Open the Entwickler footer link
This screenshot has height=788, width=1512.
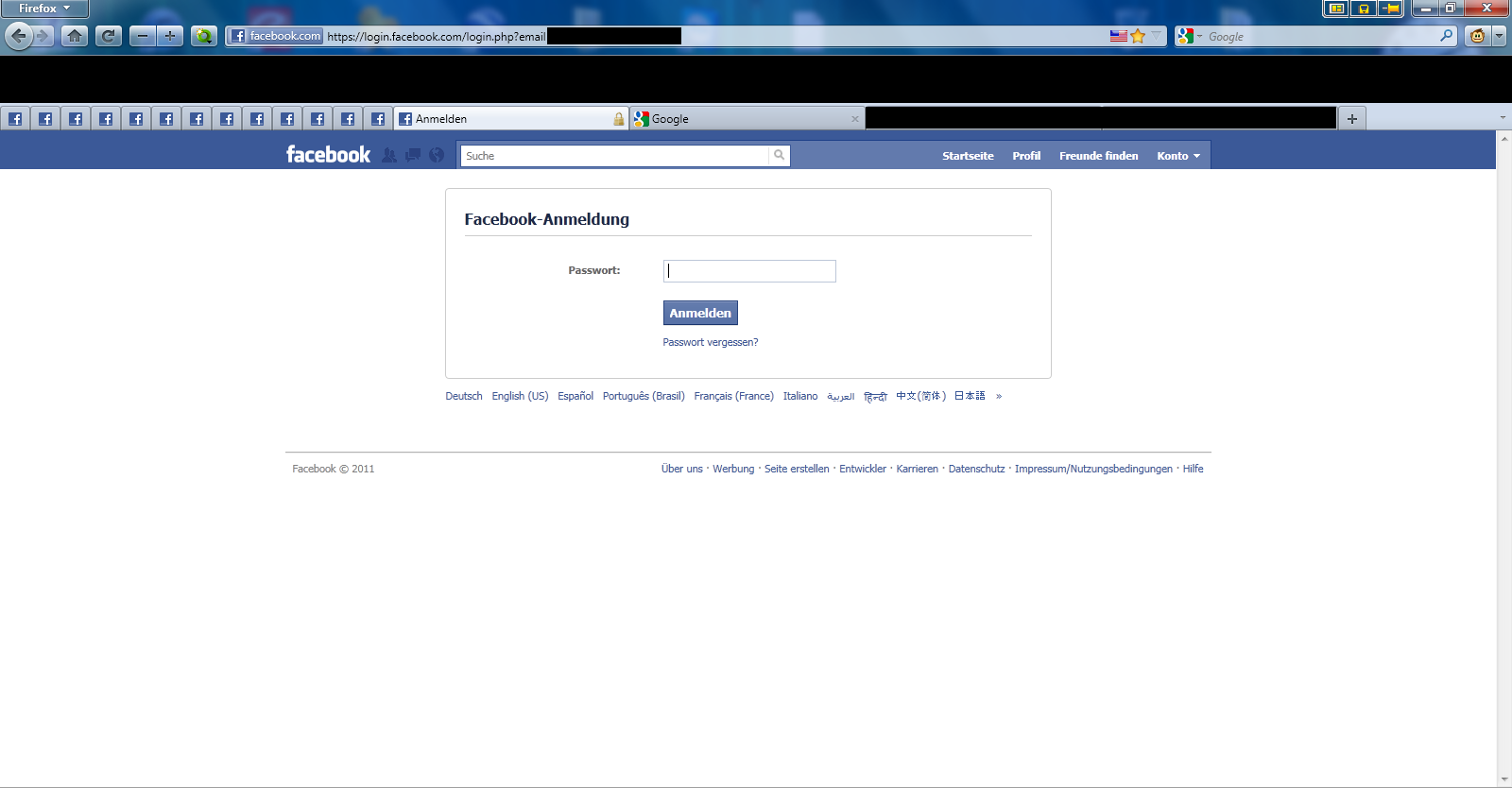(863, 469)
